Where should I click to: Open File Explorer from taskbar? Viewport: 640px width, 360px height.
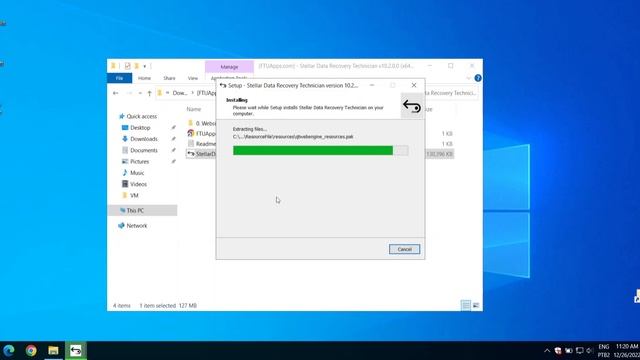53,350
